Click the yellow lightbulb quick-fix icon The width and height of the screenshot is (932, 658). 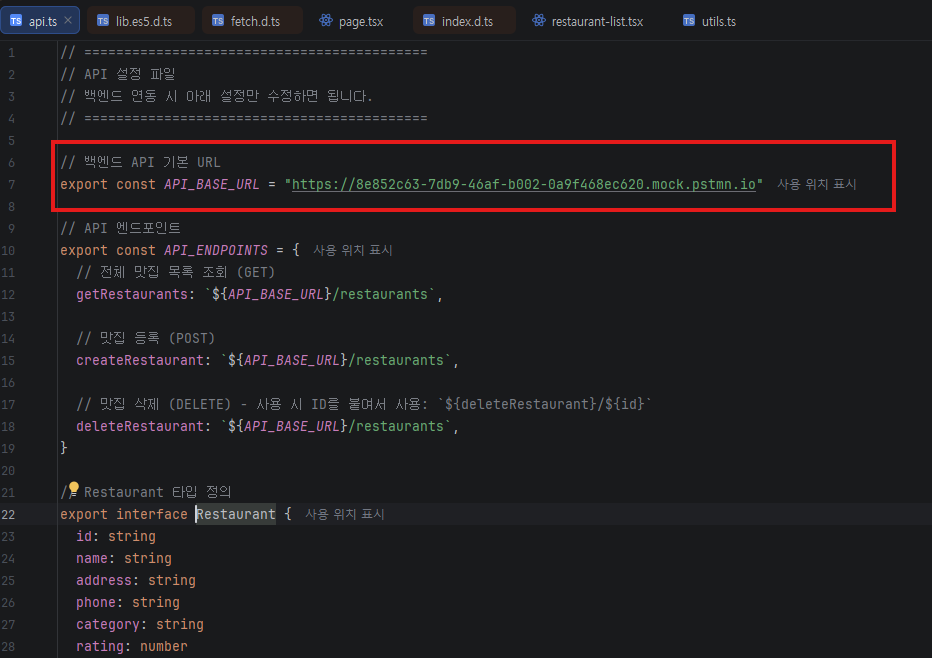[73, 489]
